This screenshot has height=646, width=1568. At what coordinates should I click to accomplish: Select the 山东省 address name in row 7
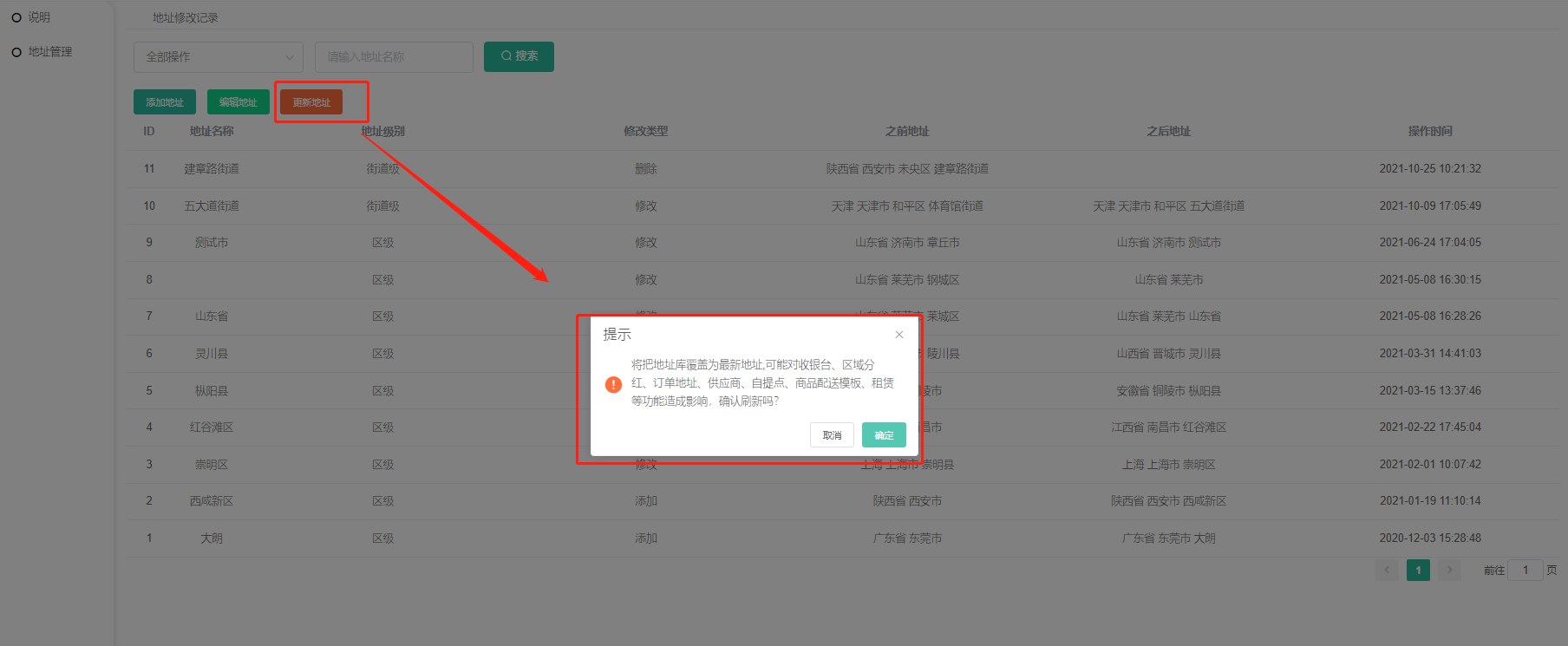click(212, 316)
